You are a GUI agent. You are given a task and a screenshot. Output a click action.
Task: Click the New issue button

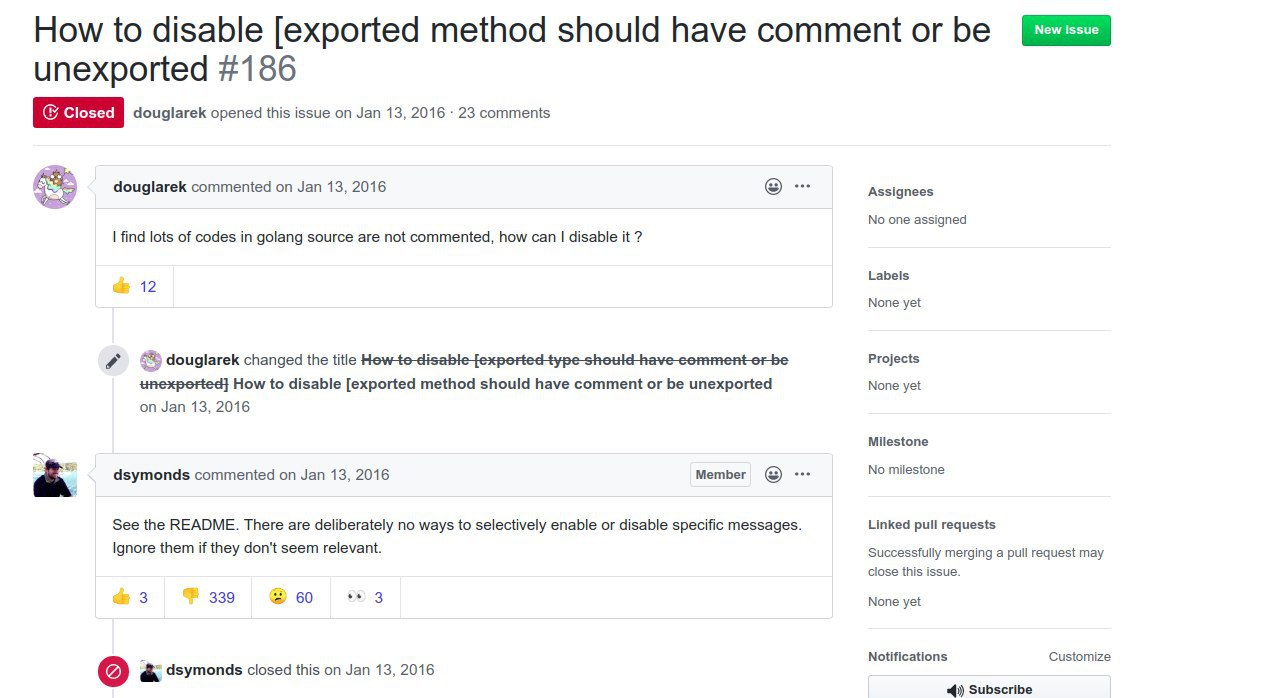(x=1066, y=30)
